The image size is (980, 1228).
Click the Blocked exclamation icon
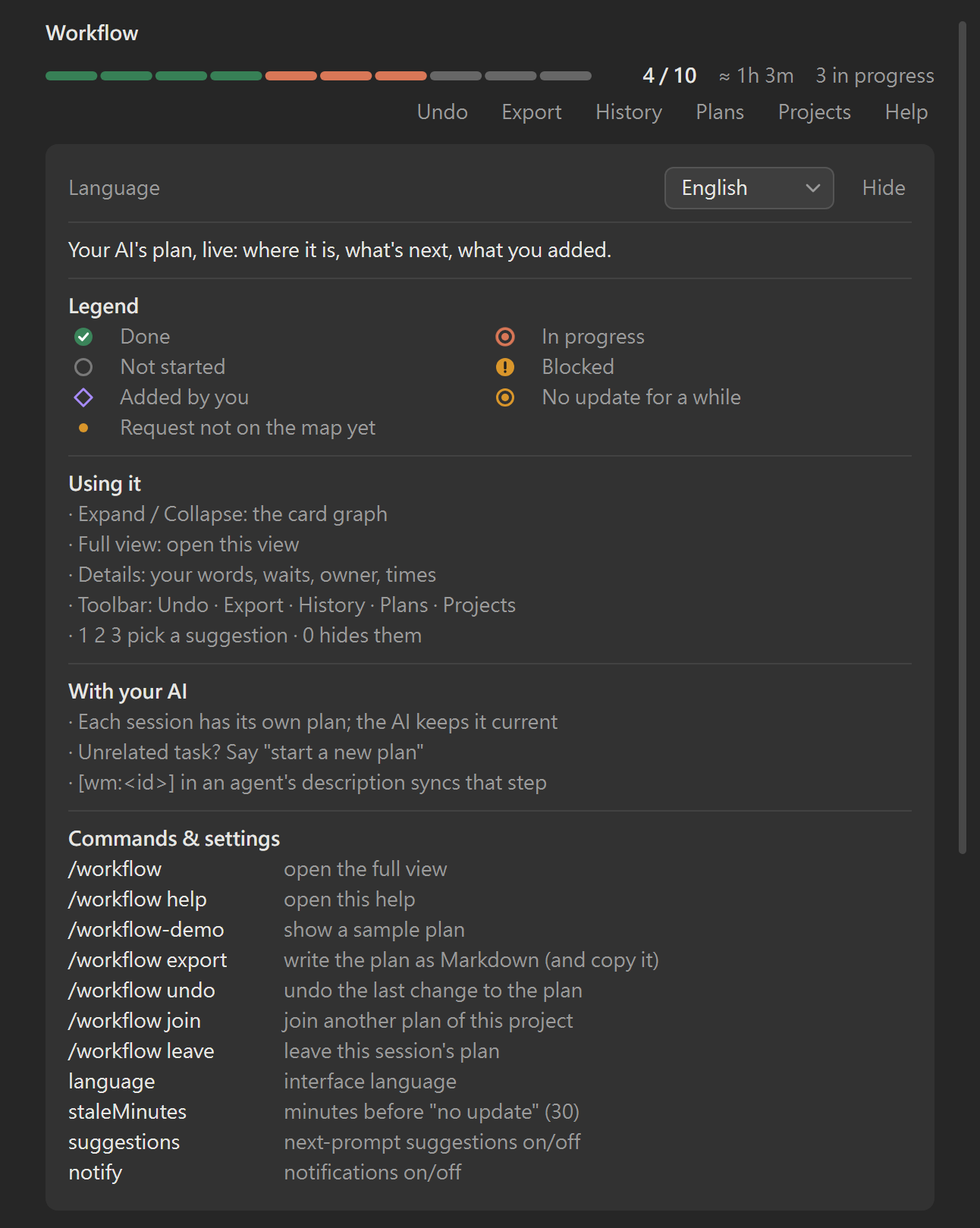click(x=505, y=367)
